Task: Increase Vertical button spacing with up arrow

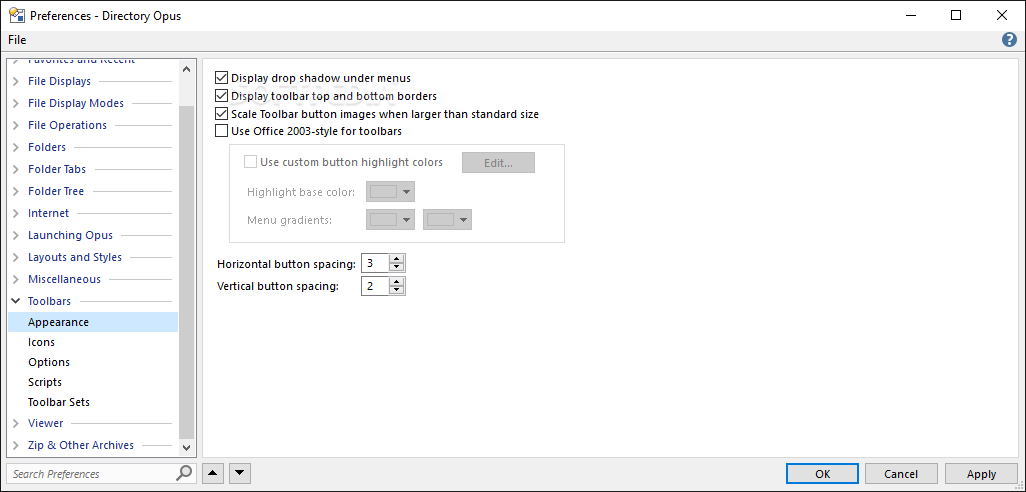Action: click(397, 281)
